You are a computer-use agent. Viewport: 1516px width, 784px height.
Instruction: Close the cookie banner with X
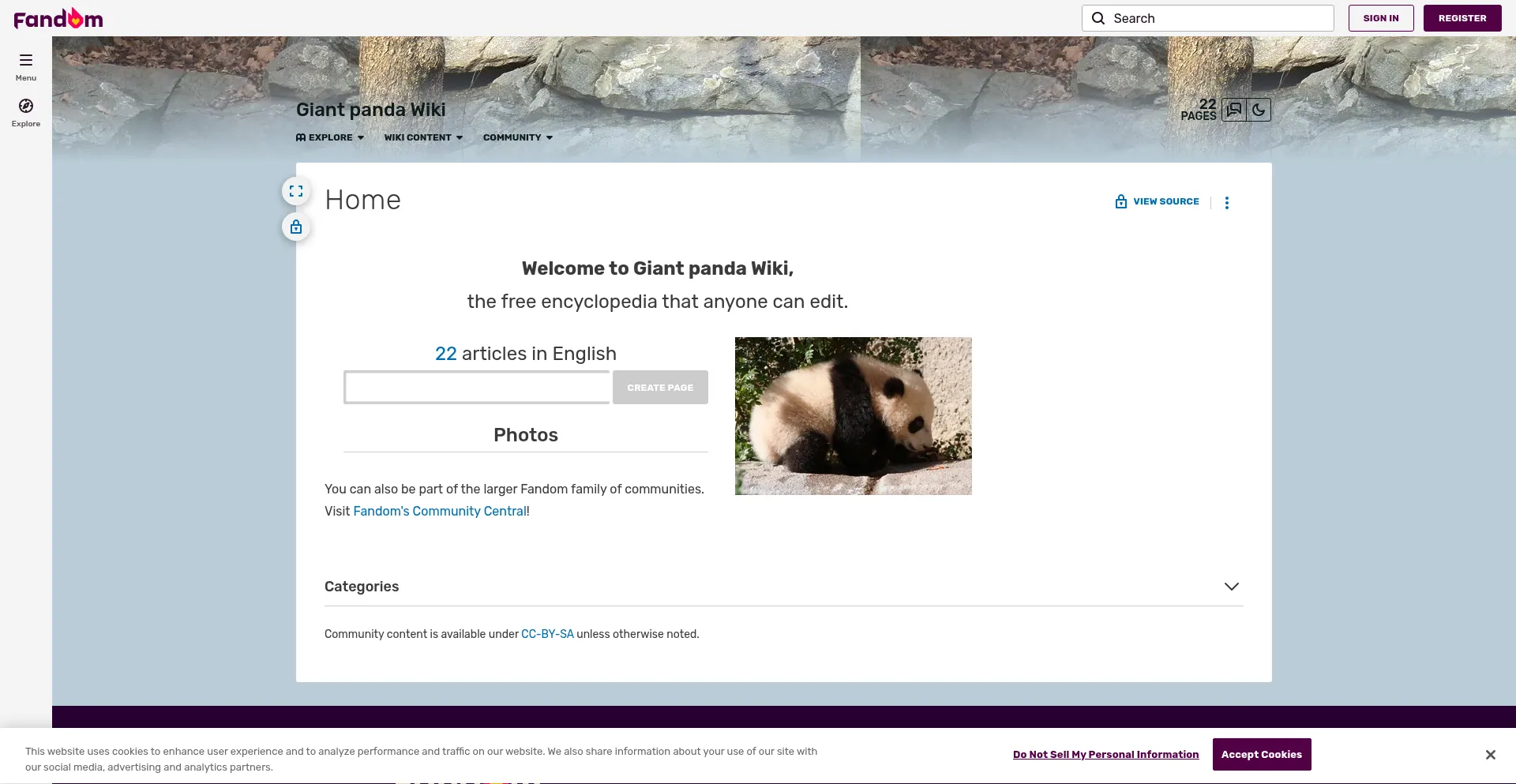(x=1490, y=755)
